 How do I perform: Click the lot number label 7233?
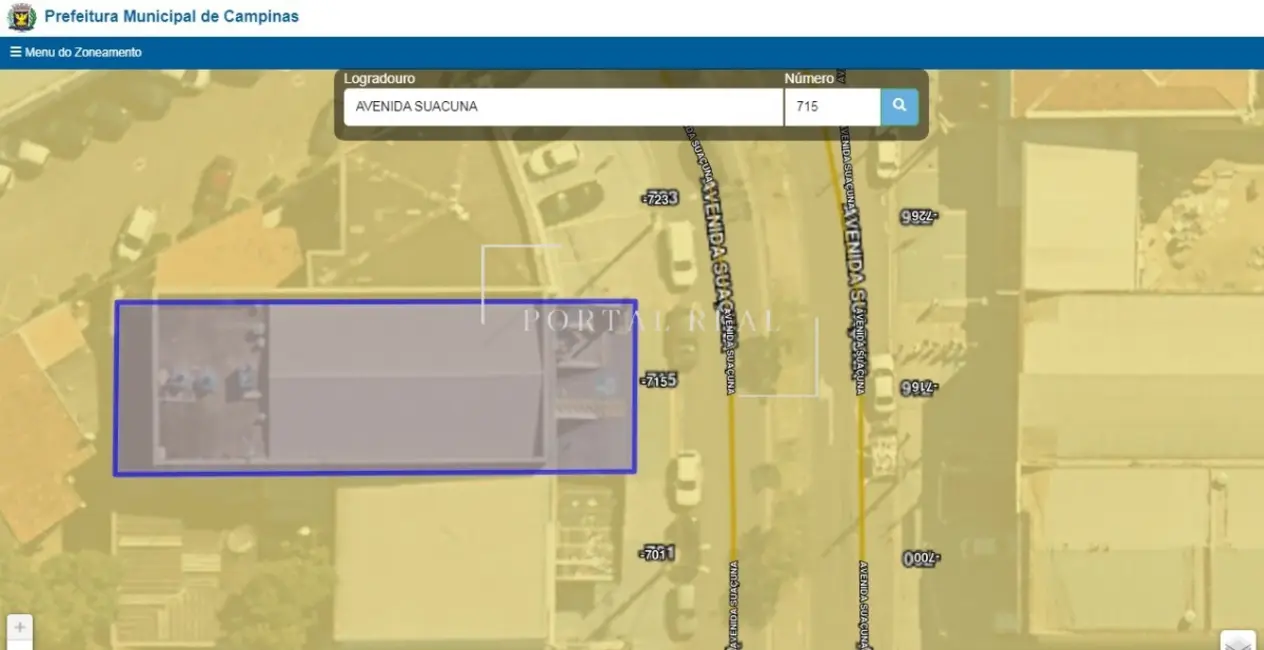pos(661,199)
